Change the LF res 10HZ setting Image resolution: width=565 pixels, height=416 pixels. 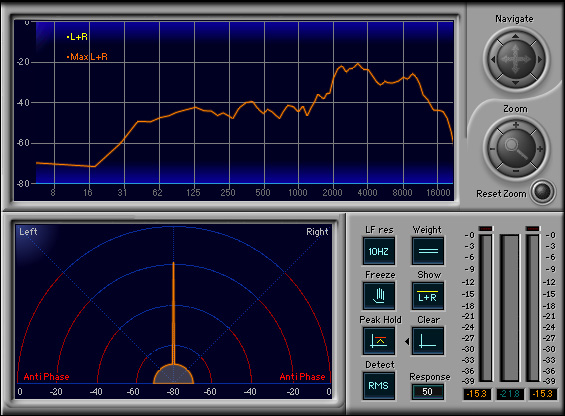pyautogui.click(x=379, y=251)
